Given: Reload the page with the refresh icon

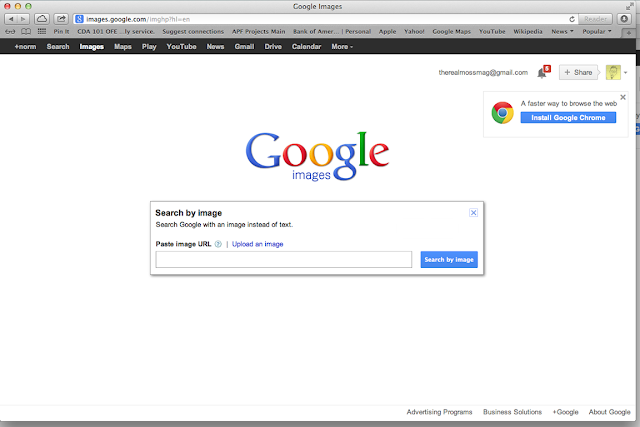Looking at the screenshot, I should point(572,19).
